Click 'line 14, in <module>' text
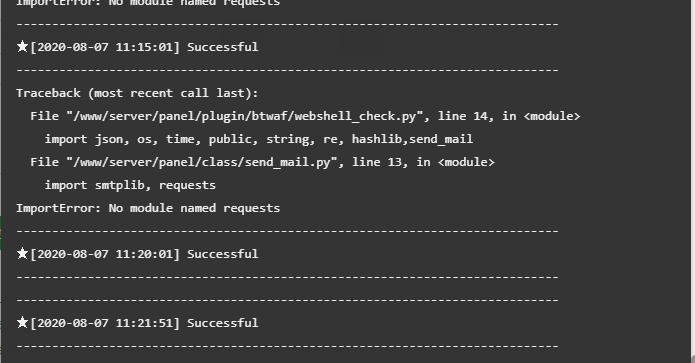 [509, 116]
